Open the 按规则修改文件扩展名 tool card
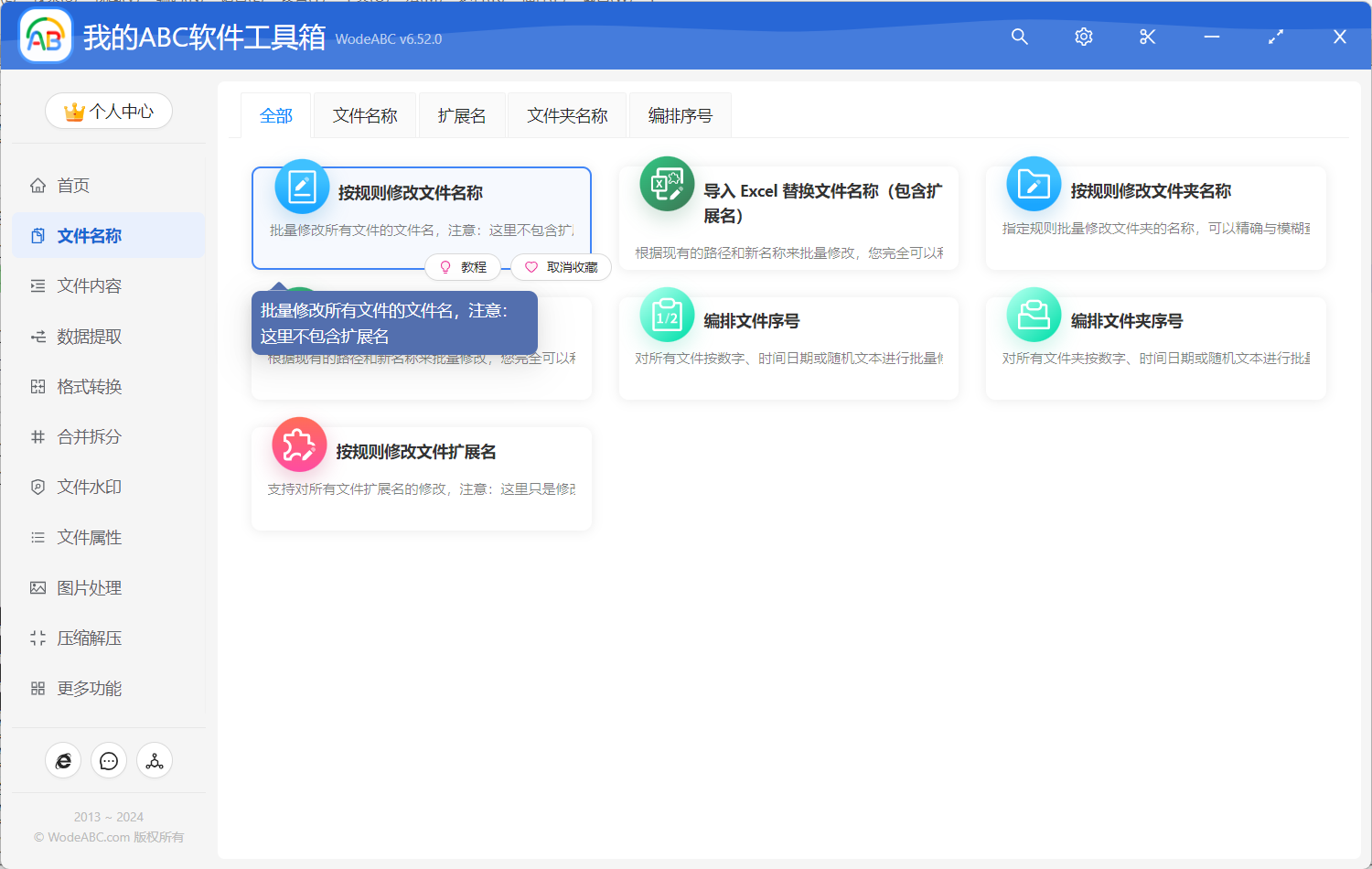 (421, 477)
